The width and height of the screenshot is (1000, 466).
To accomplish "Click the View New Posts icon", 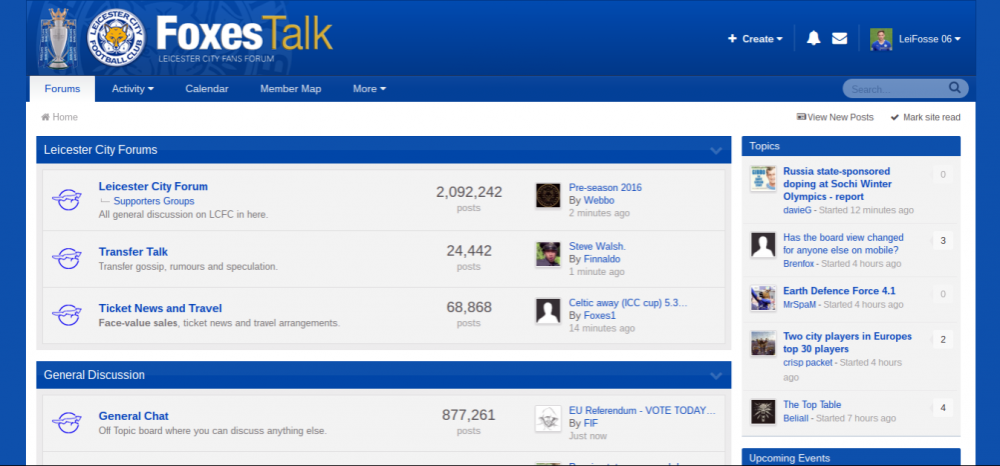I will pos(801,117).
